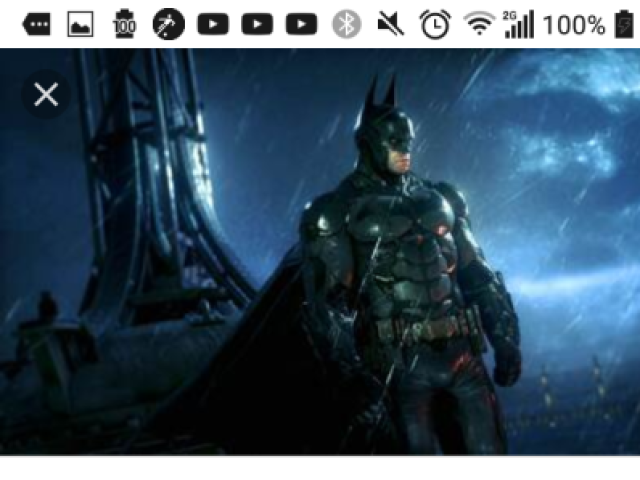Tap the second YouTube notification icon
This screenshot has width=640, height=480.
pos(257,24)
